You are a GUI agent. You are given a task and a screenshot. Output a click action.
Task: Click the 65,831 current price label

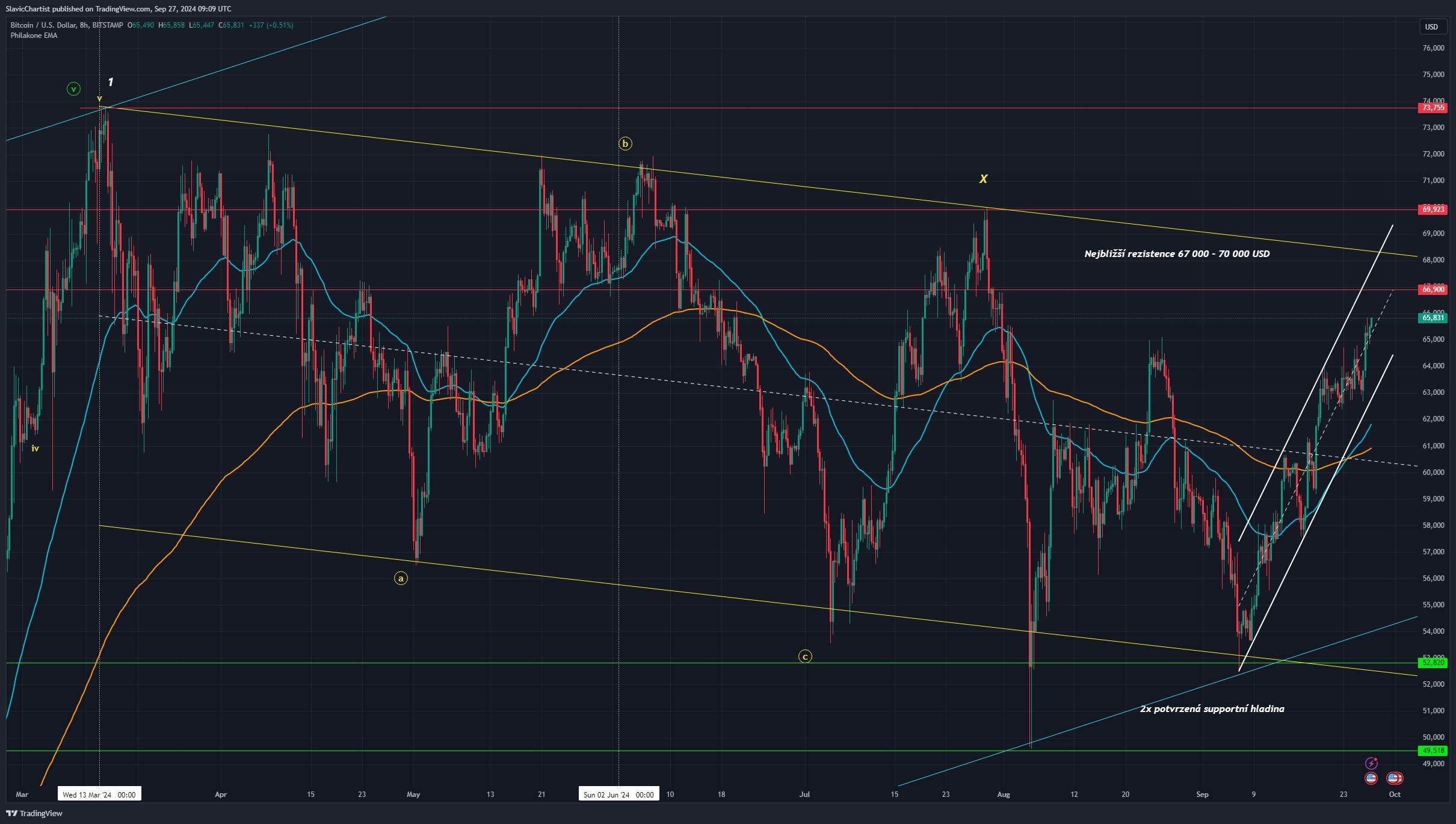click(1433, 318)
